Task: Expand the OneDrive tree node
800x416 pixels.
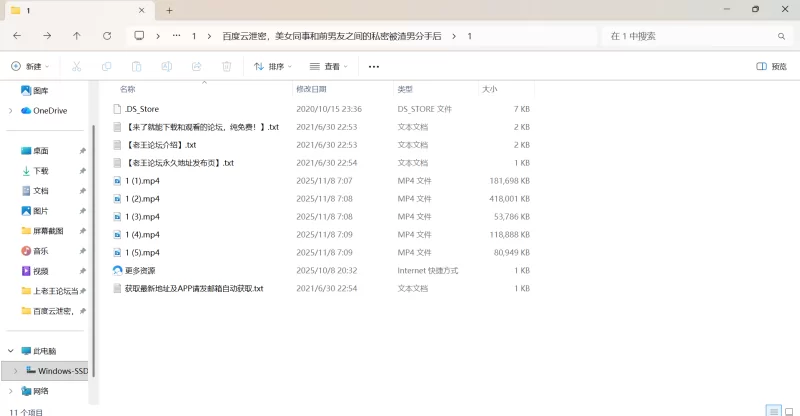Action: [10, 111]
